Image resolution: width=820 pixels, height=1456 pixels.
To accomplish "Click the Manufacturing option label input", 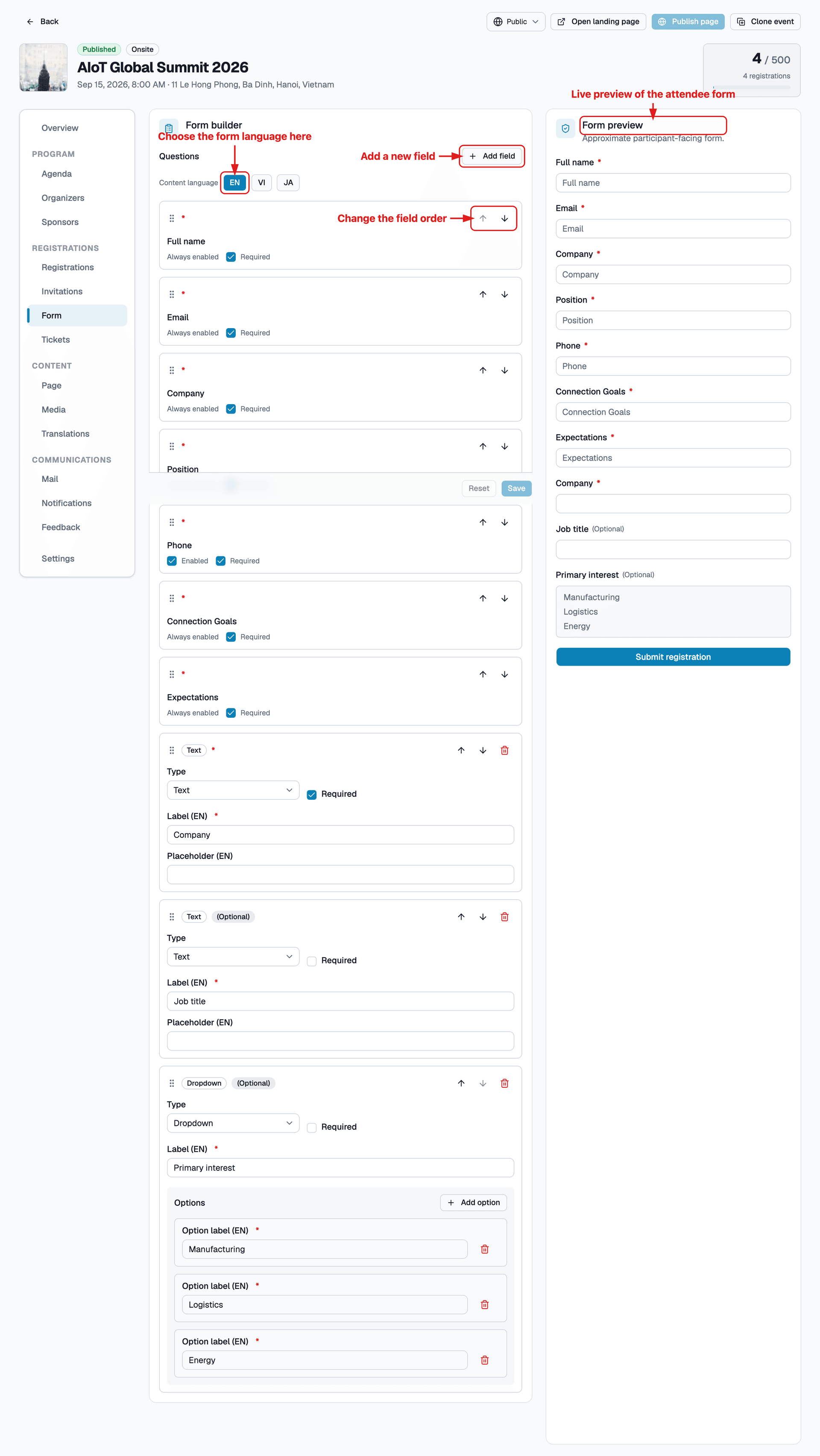I will coord(325,1249).
